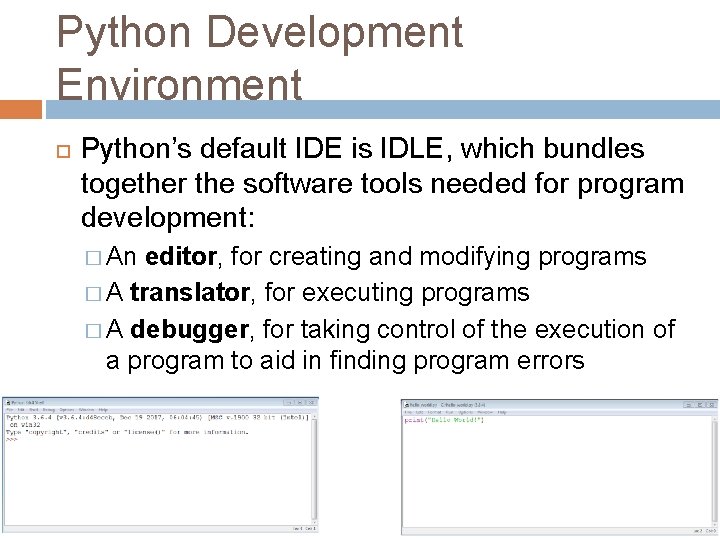Maximize the Python Shell window
This screenshot has width=720, height=540.
[x=300, y=402]
